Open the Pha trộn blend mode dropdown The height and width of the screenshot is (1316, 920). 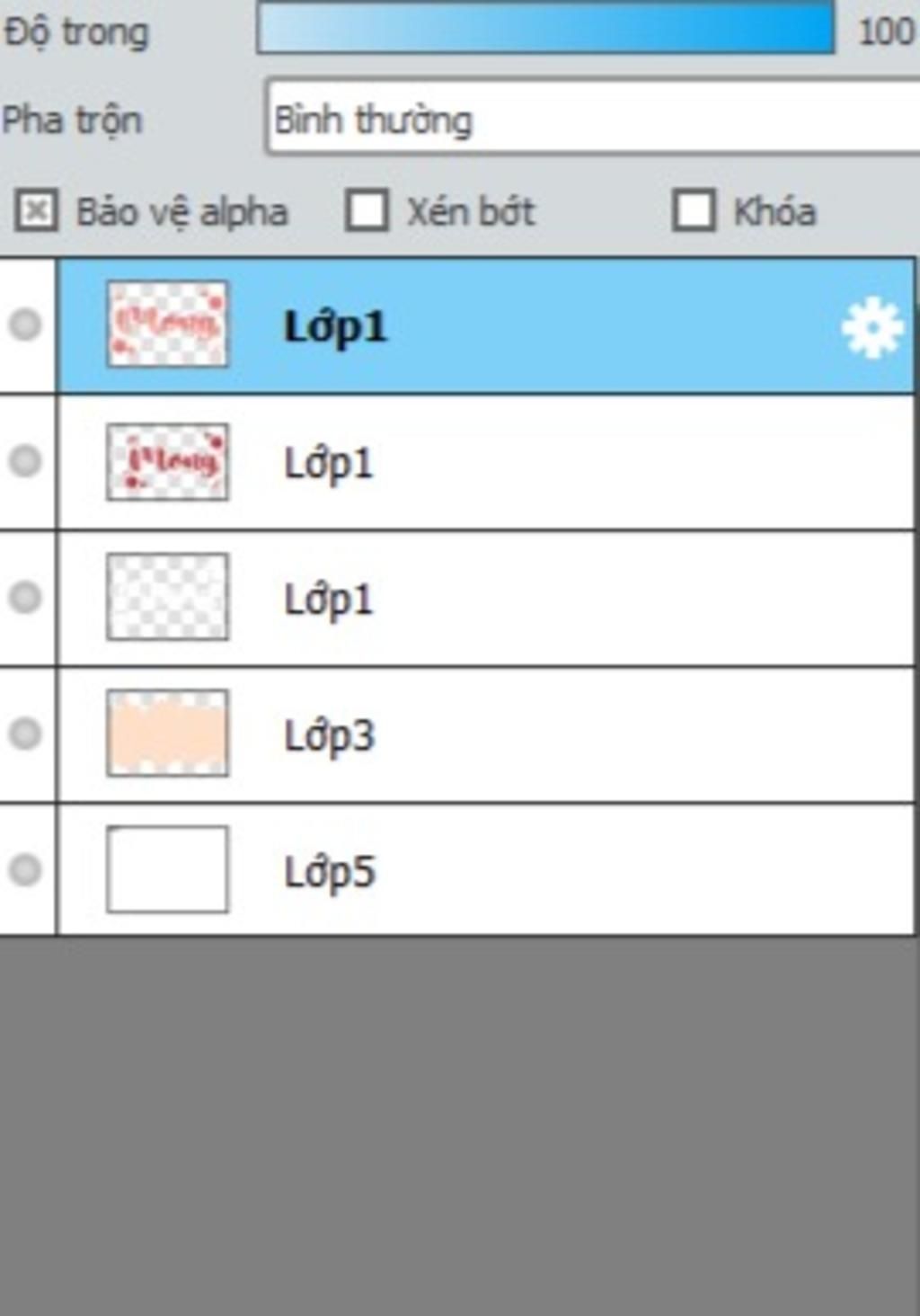593,118
